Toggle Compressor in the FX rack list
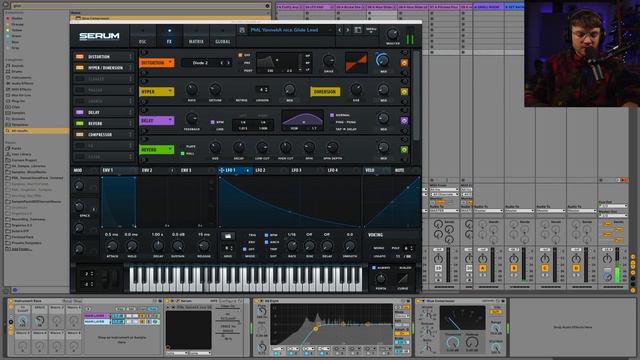Image resolution: width=640 pixels, height=360 pixels. (80, 134)
